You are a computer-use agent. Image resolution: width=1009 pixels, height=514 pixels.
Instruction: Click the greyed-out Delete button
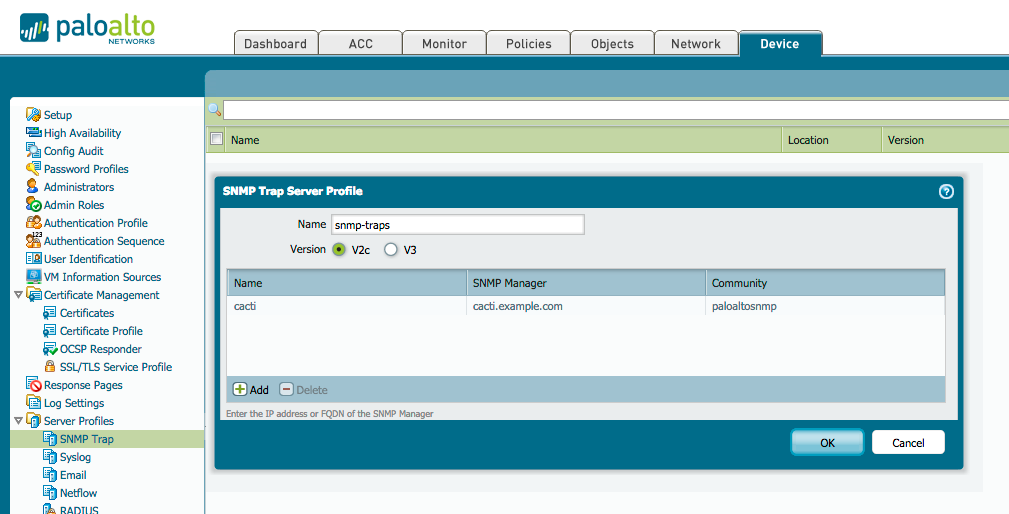(303, 389)
